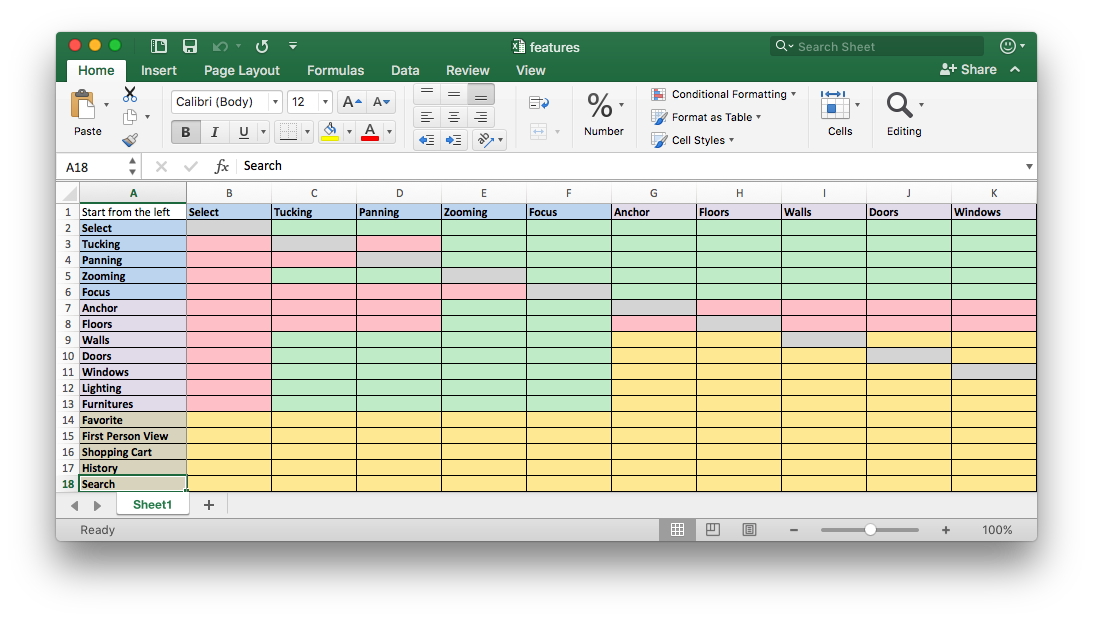Click the Cut scissors icon
The image size is (1093, 621).
click(130, 94)
